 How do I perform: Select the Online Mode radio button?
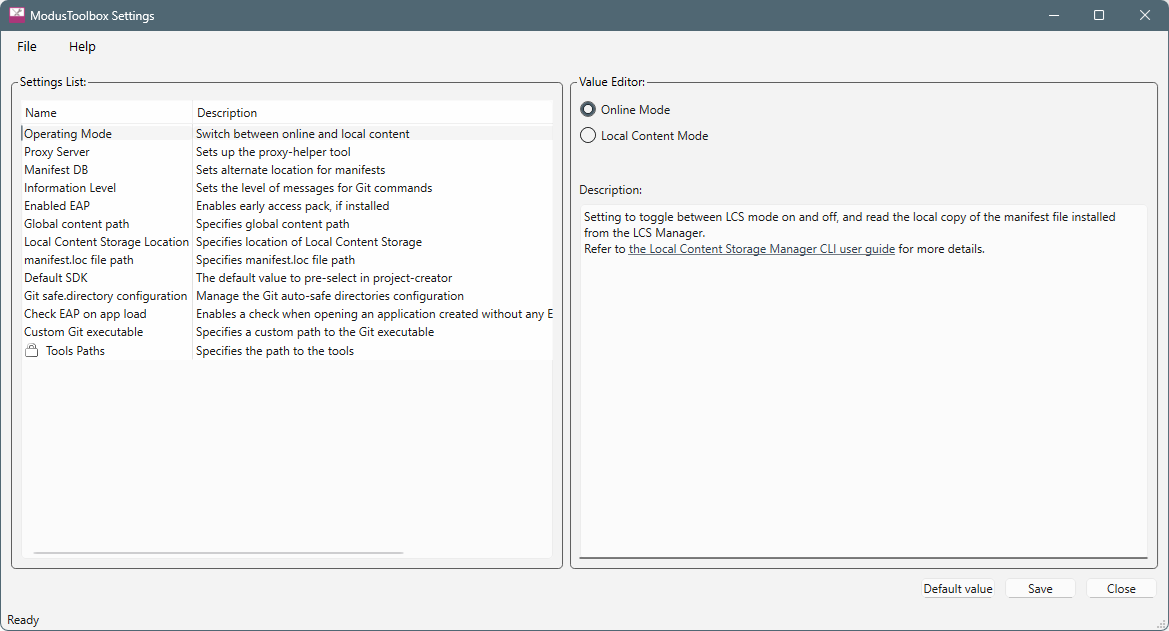click(x=588, y=110)
